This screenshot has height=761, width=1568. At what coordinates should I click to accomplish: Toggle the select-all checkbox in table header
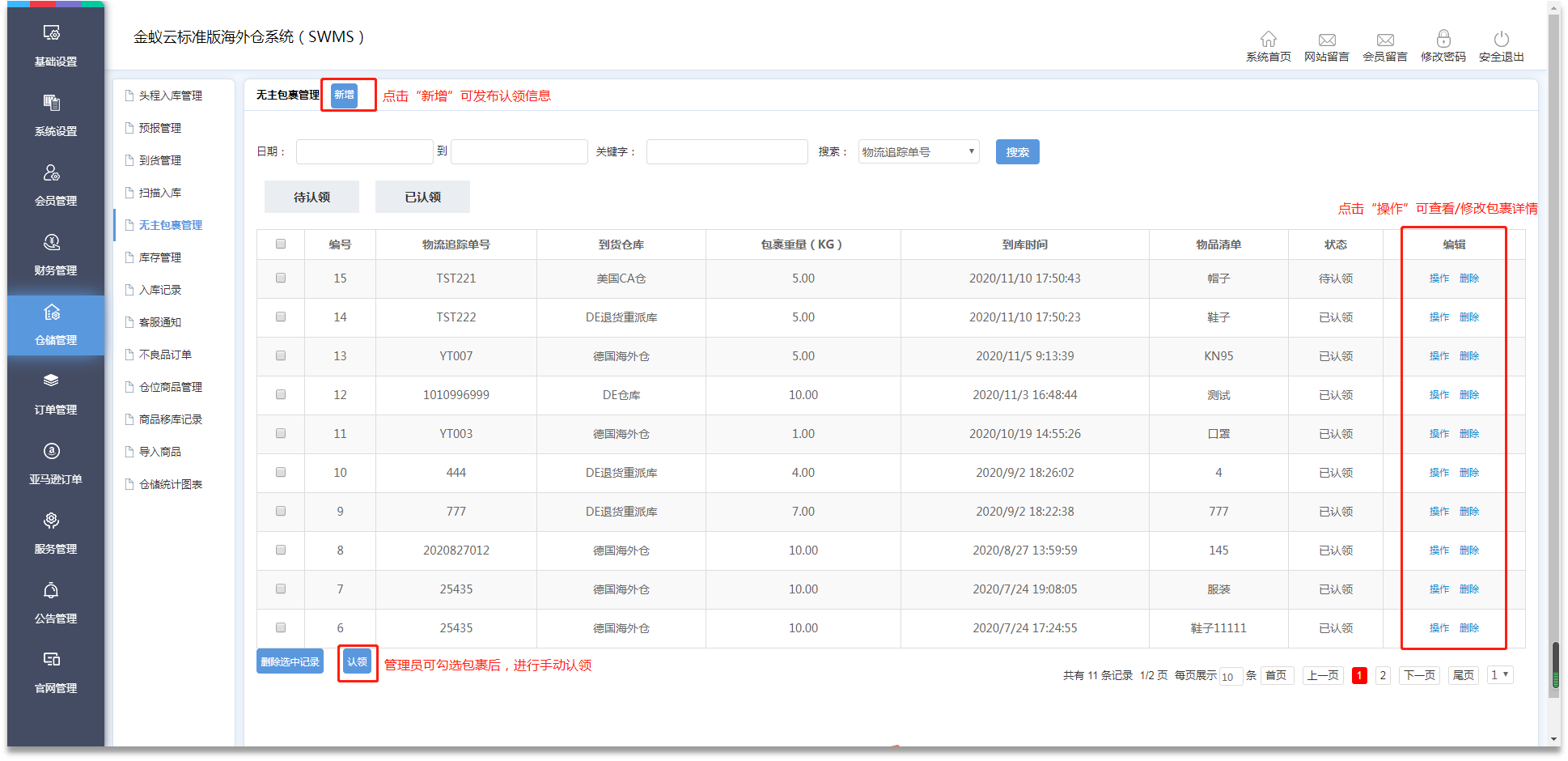[281, 244]
